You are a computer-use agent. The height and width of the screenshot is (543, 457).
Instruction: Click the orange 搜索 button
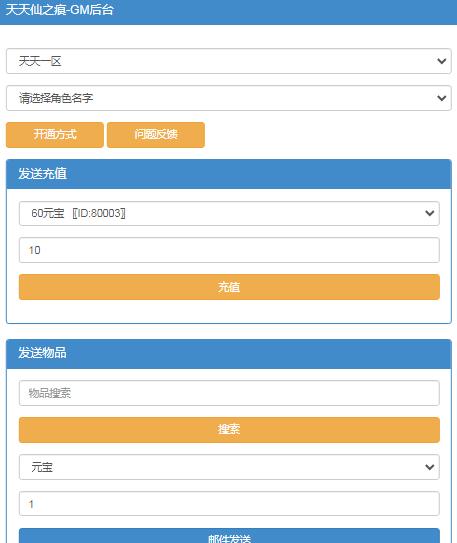click(x=229, y=430)
